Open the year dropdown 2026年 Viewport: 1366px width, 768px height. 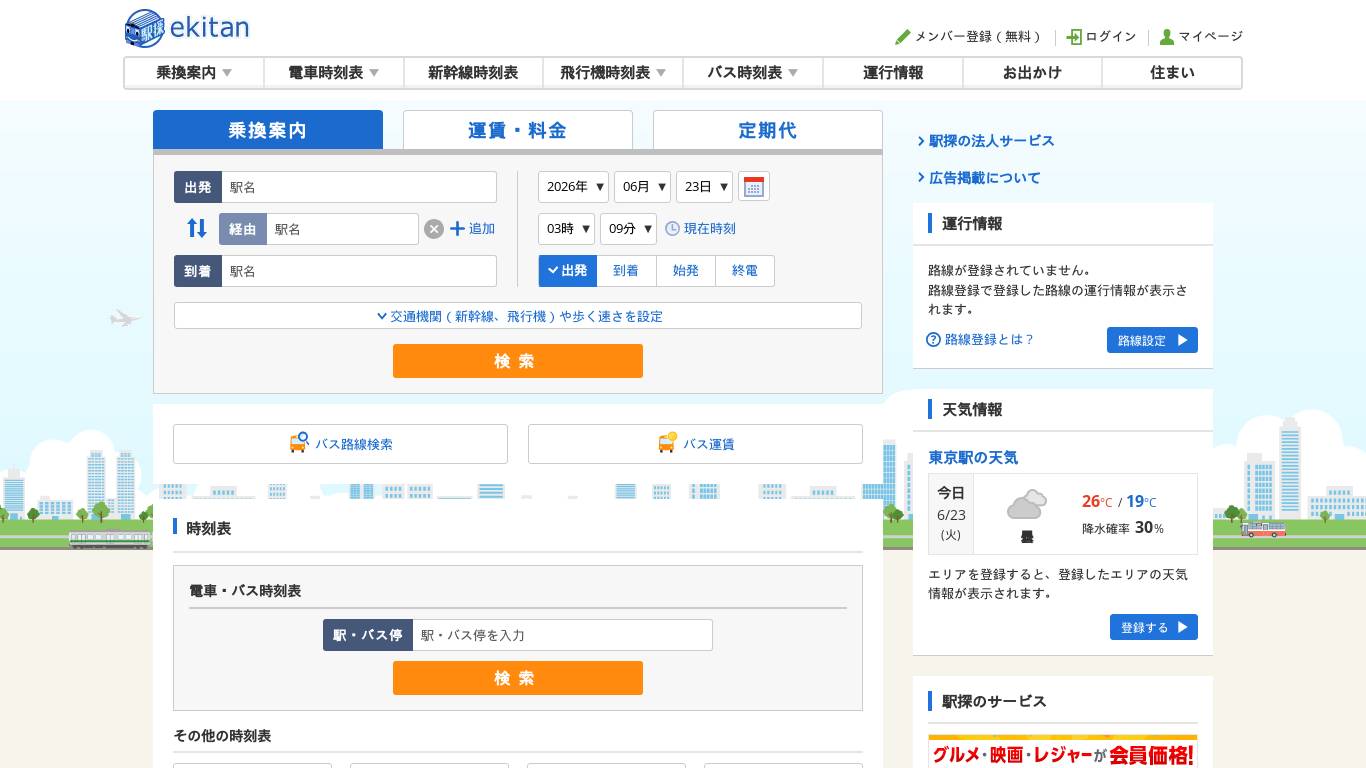click(573, 187)
